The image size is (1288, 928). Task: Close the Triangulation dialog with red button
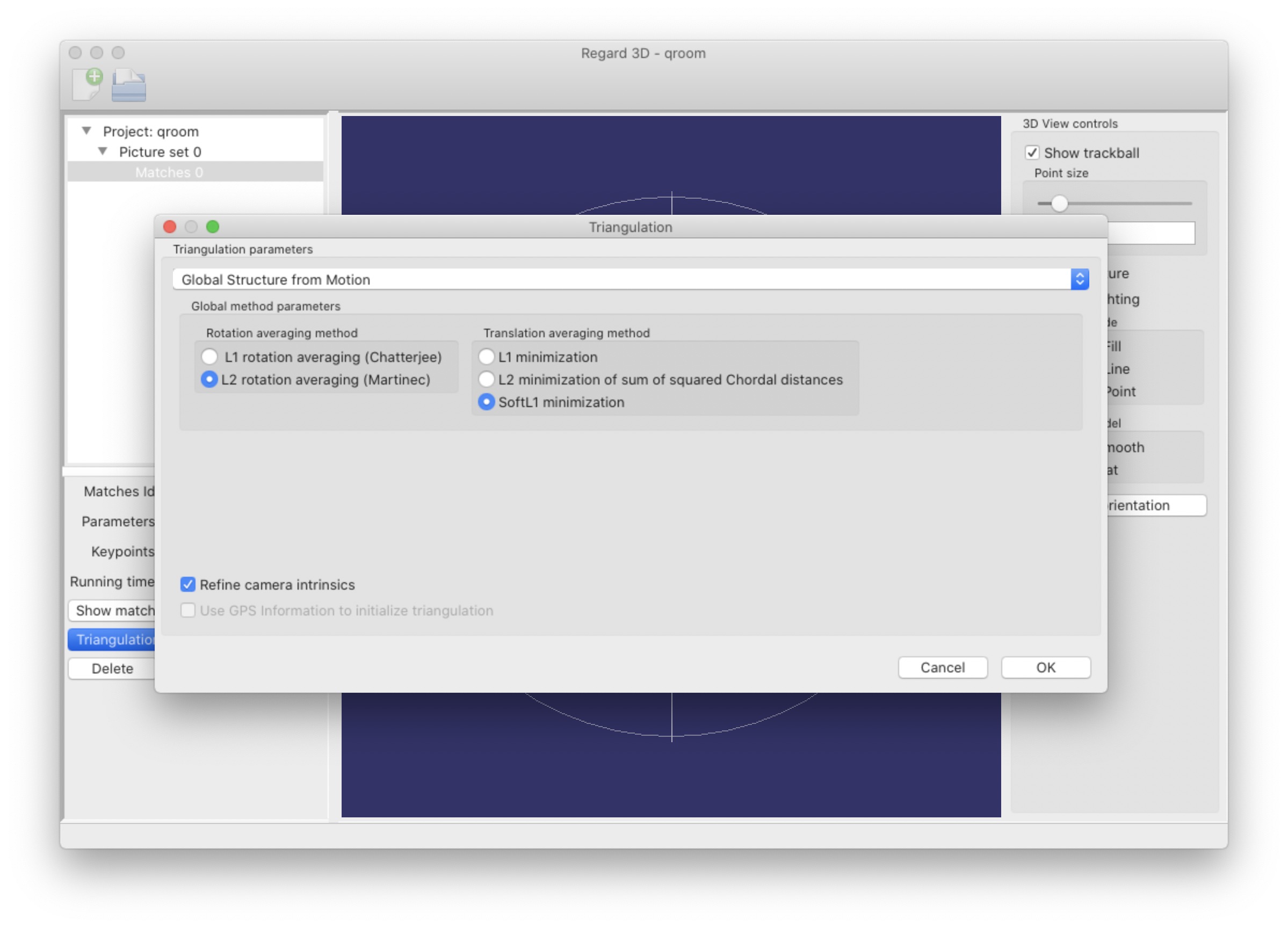click(x=169, y=227)
